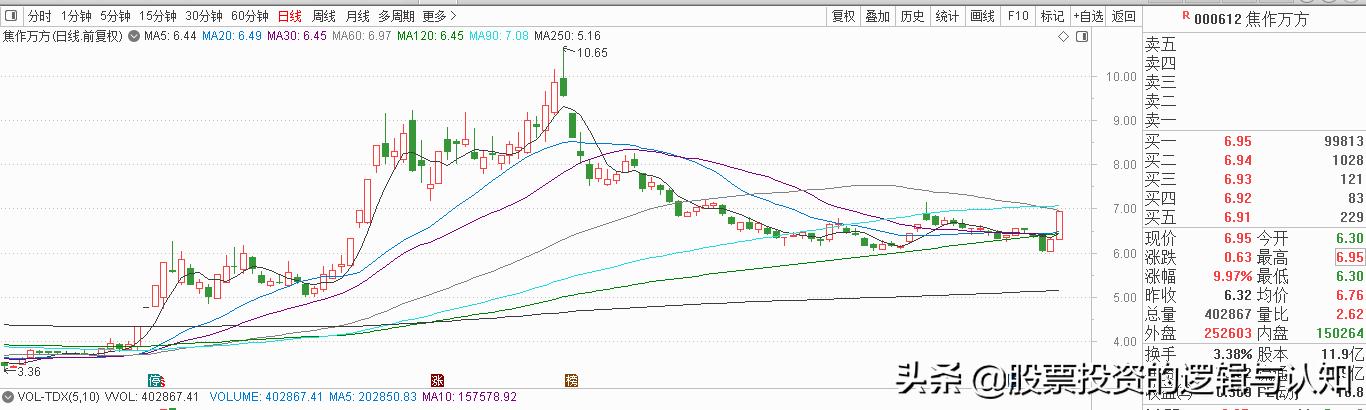Open the 历史 history button
The height and width of the screenshot is (410, 1366).
pyautogui.click(x=912, y=16)
